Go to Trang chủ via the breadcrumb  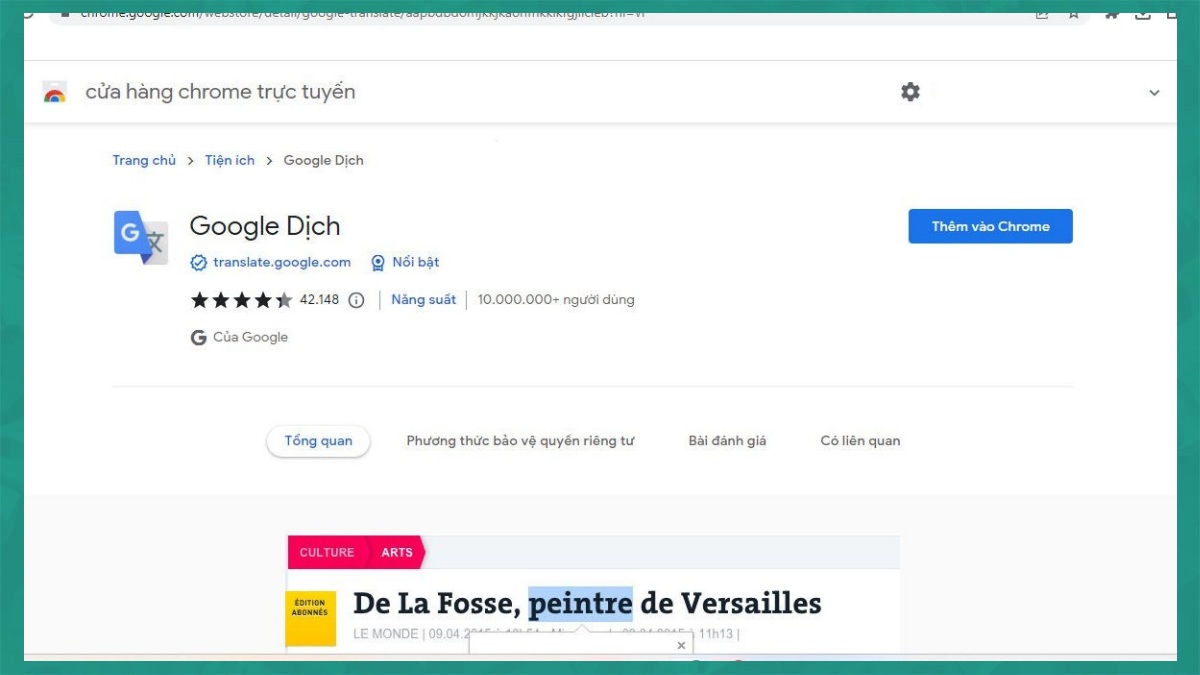(144, 160)
